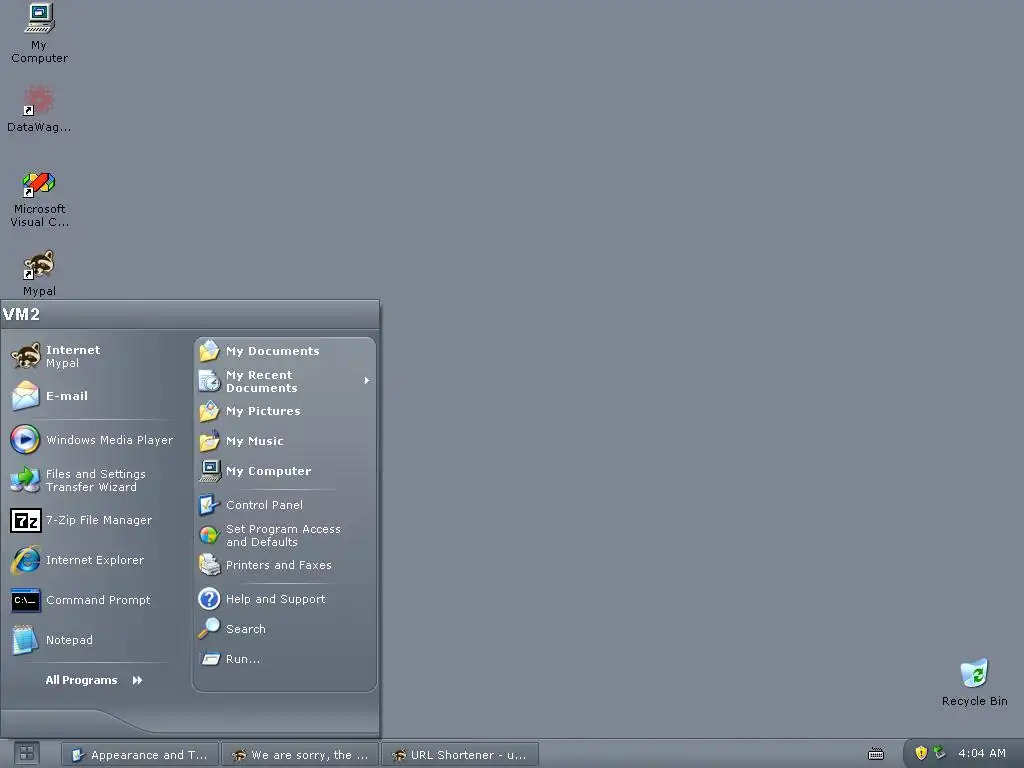This screenshot has height=768, width=1024.
Task: Click the security shield tray icon
Action: point(921,753)
